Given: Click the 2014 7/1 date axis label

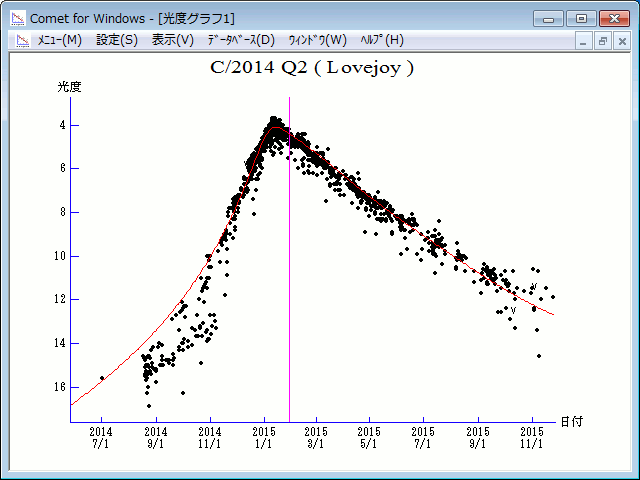Looking at the screenshot, I should (x=101, y=438).
